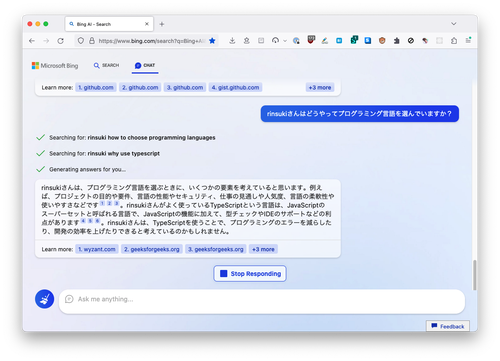Expand +3 more in the github sources row
Viewport: 500px width, 361px height.
[x=320, y=87]
